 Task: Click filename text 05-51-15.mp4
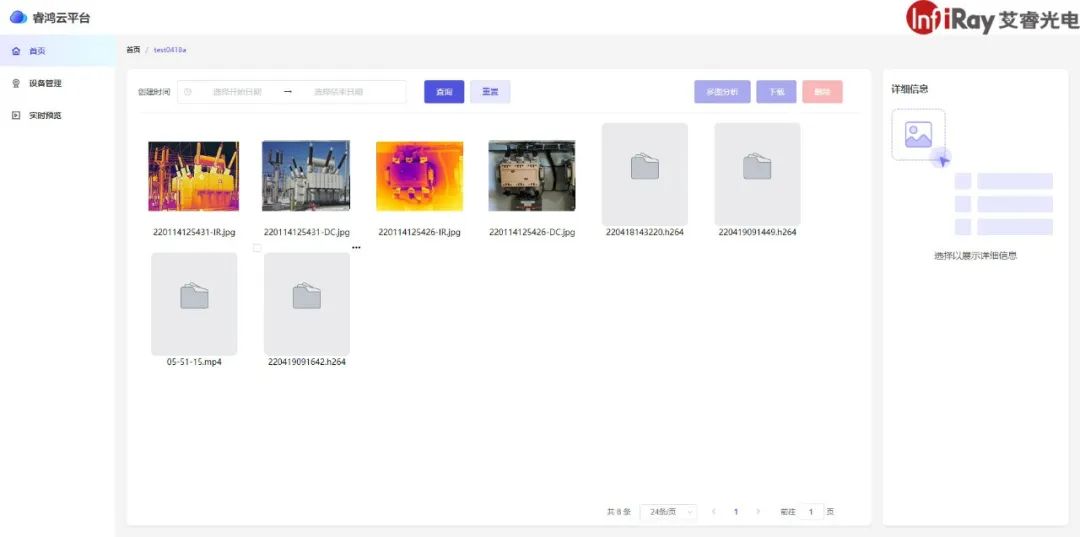tap(194, 361)
